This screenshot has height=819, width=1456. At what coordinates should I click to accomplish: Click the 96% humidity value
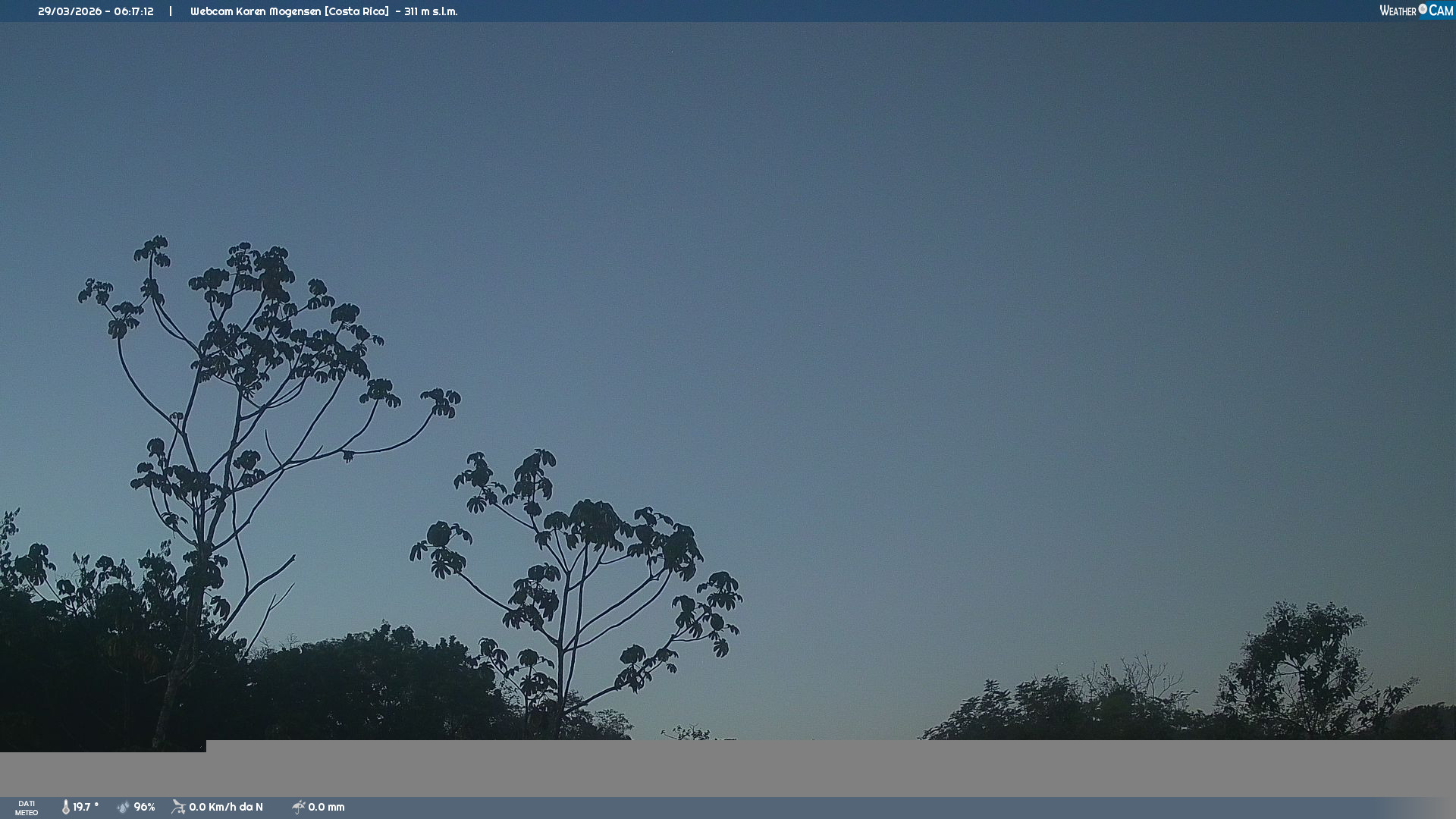[x=144, y=807]
